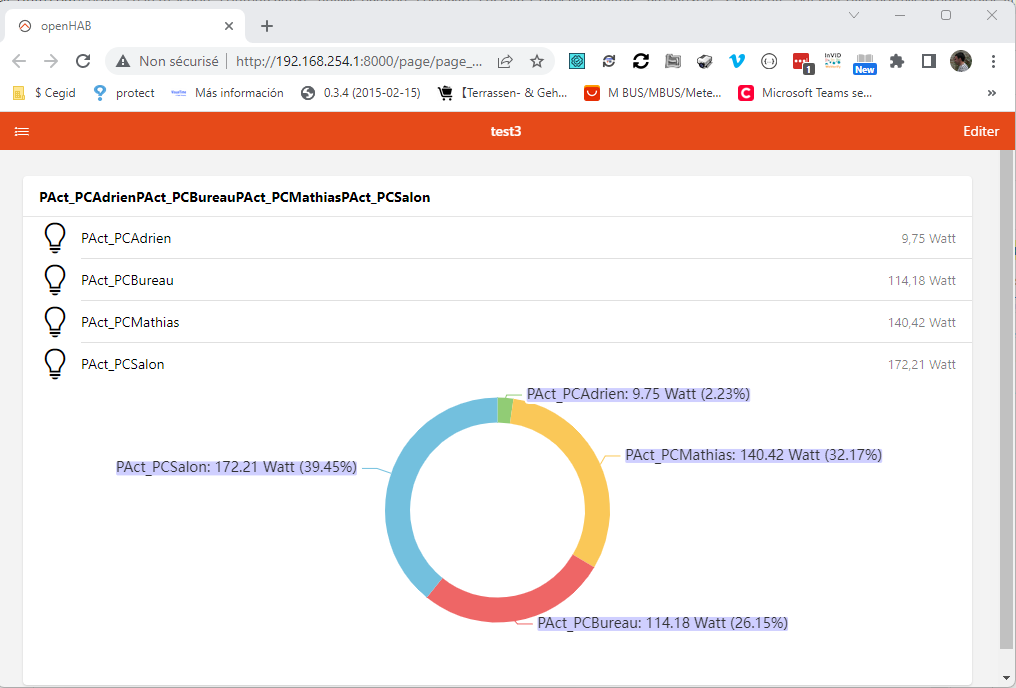
Task: Reload the page with the refresh button
Action: coord(84,61)
